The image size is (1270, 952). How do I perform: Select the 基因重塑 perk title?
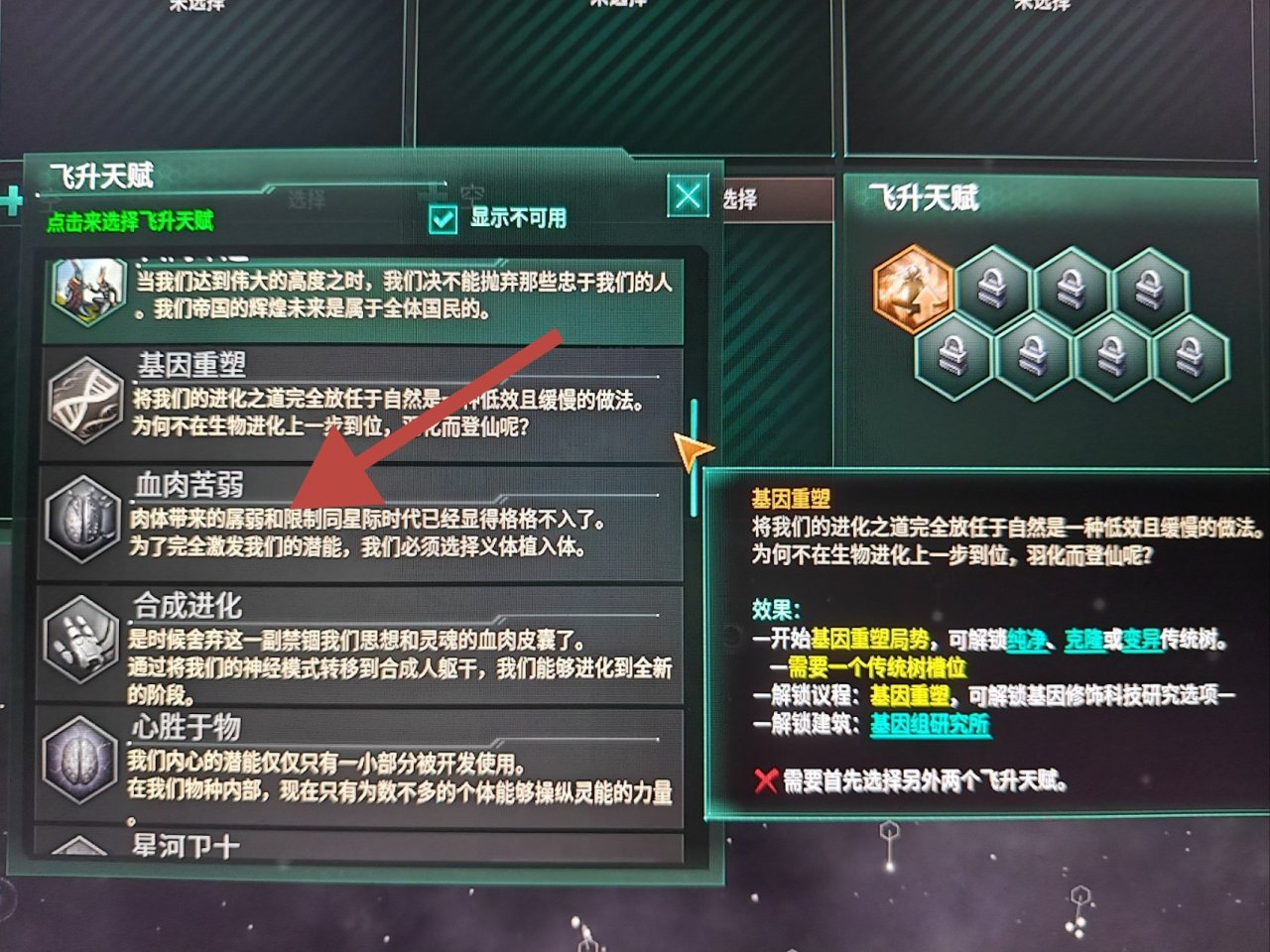coord(191,365)
